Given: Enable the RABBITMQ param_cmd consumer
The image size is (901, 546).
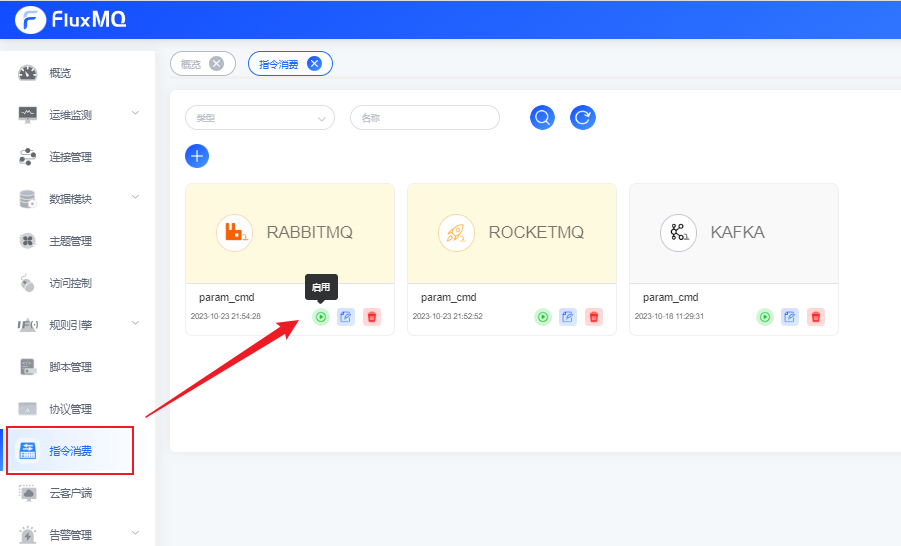Looking at the screenshot, I should click(x=321, y=317).
